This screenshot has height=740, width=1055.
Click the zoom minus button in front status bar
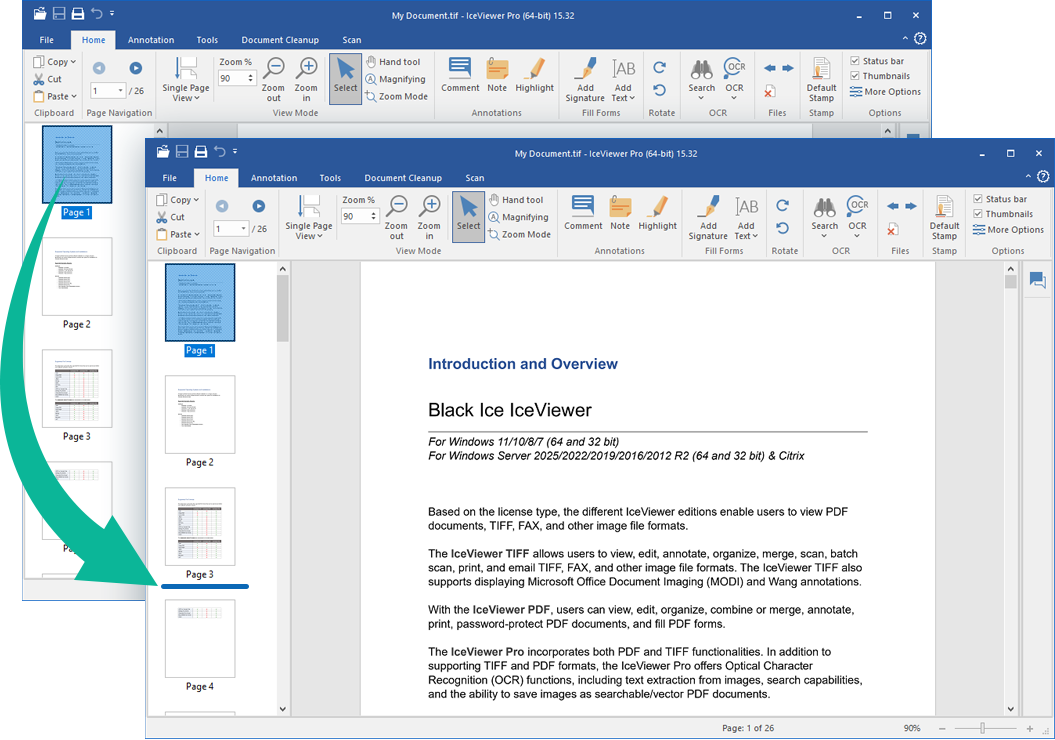pos(942,729)
